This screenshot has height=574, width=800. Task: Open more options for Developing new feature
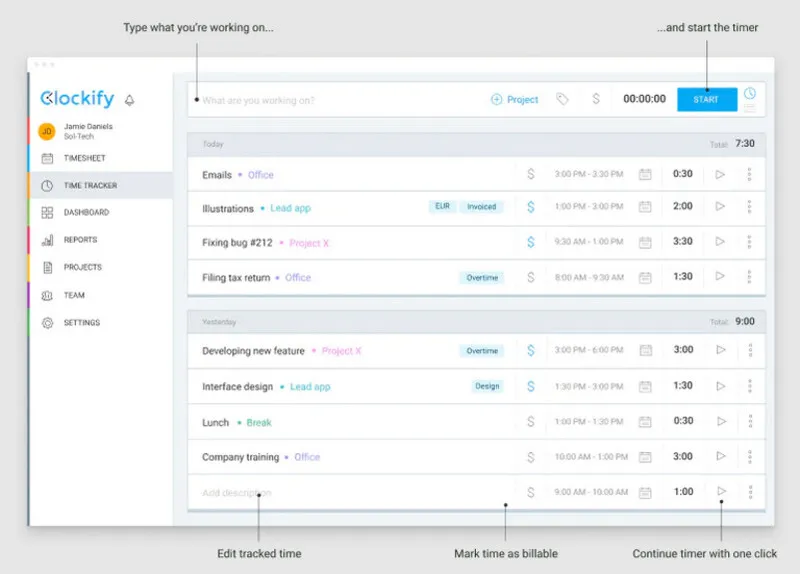tap(750, 350)
